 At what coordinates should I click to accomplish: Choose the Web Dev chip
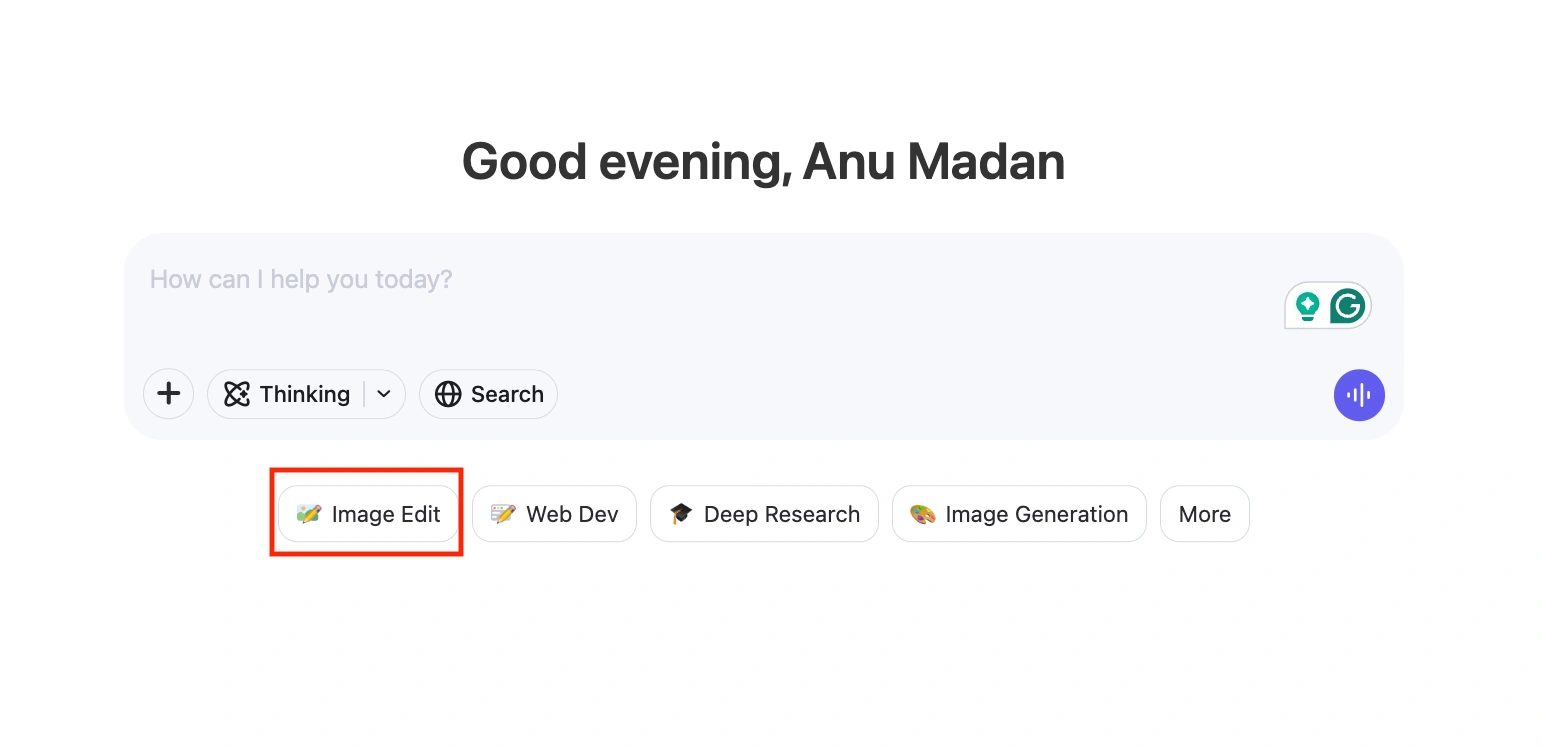pyautogui.click(x=554, y=514)
